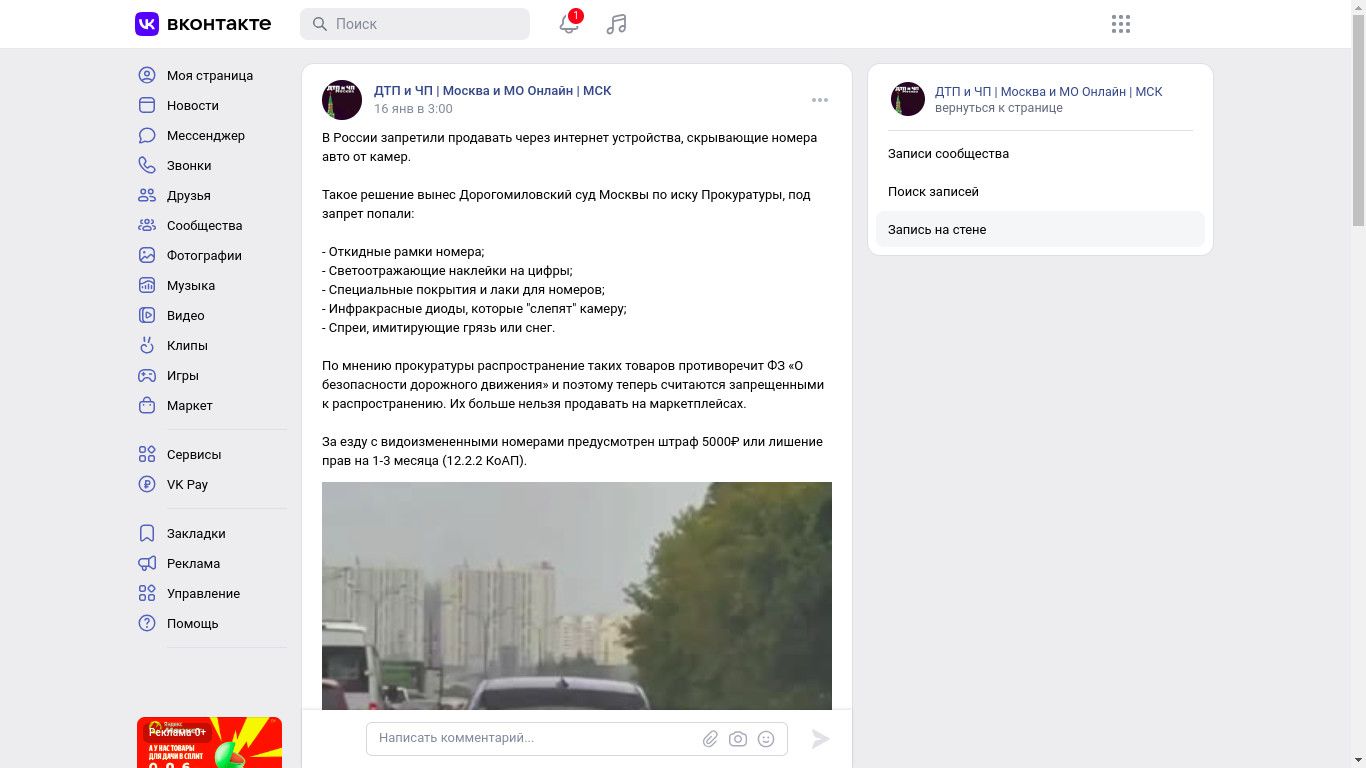Click the community name link in post header

492,90
